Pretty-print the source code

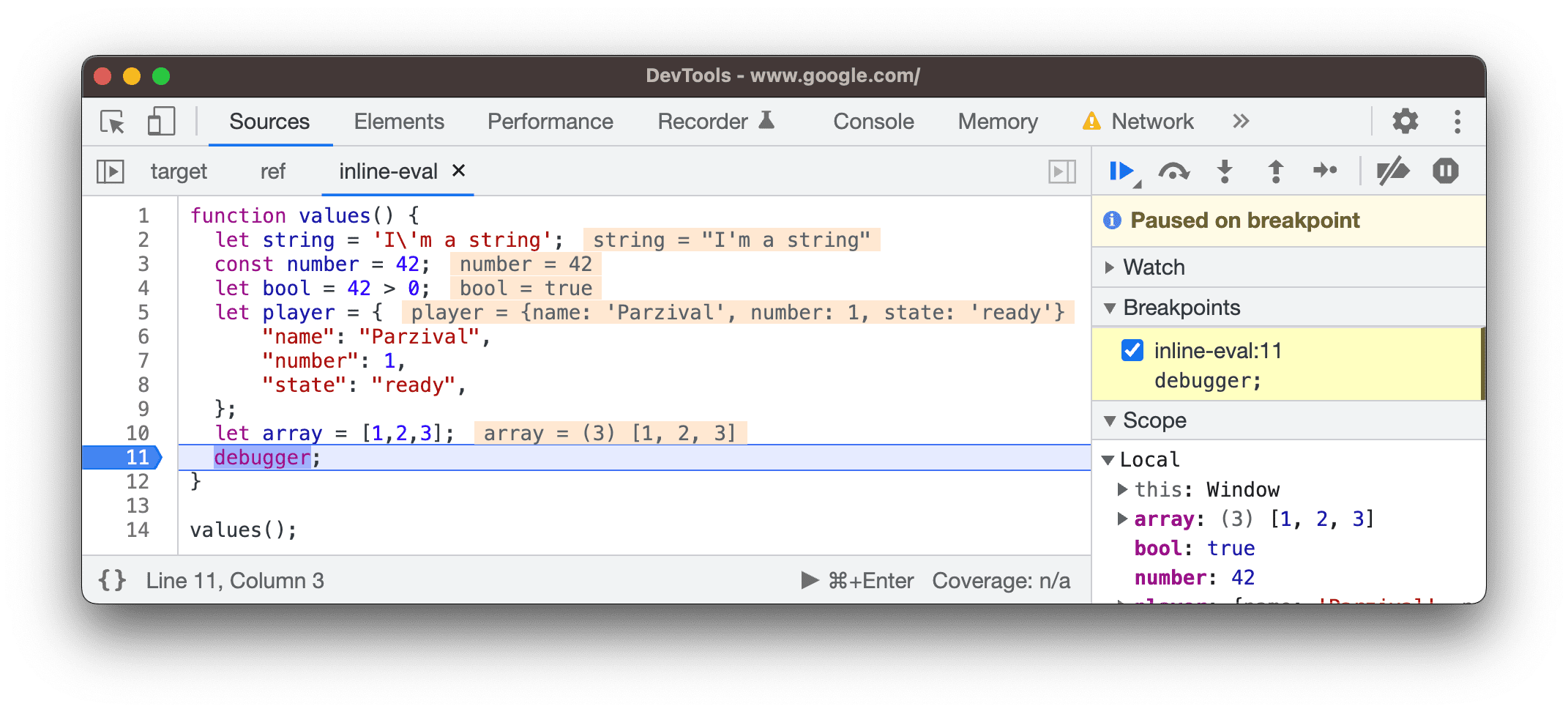tap(111, 580)
